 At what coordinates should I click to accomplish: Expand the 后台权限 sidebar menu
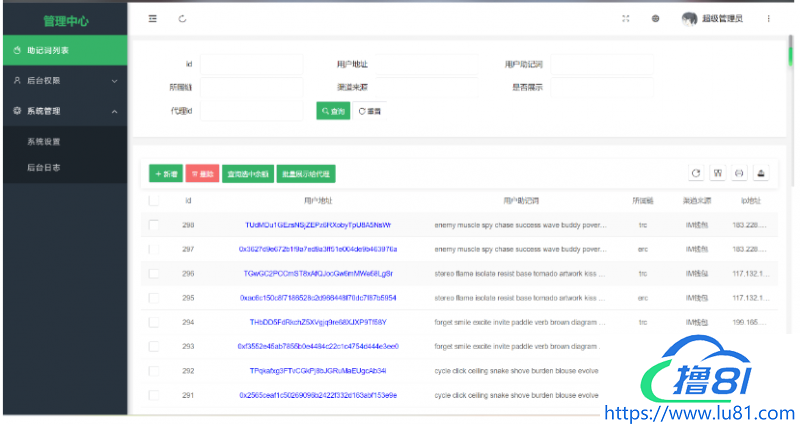64,80
